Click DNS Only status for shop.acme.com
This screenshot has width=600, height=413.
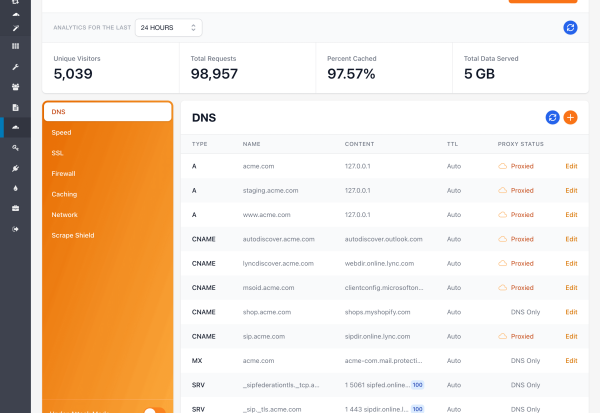tap(525, 312)
